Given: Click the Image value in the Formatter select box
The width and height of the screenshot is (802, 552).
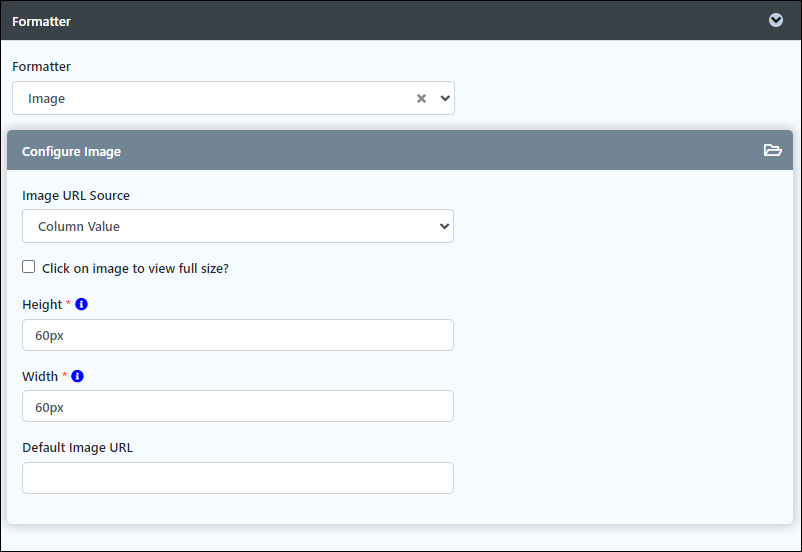Looking at the screenshot, I should click(47, 99).
